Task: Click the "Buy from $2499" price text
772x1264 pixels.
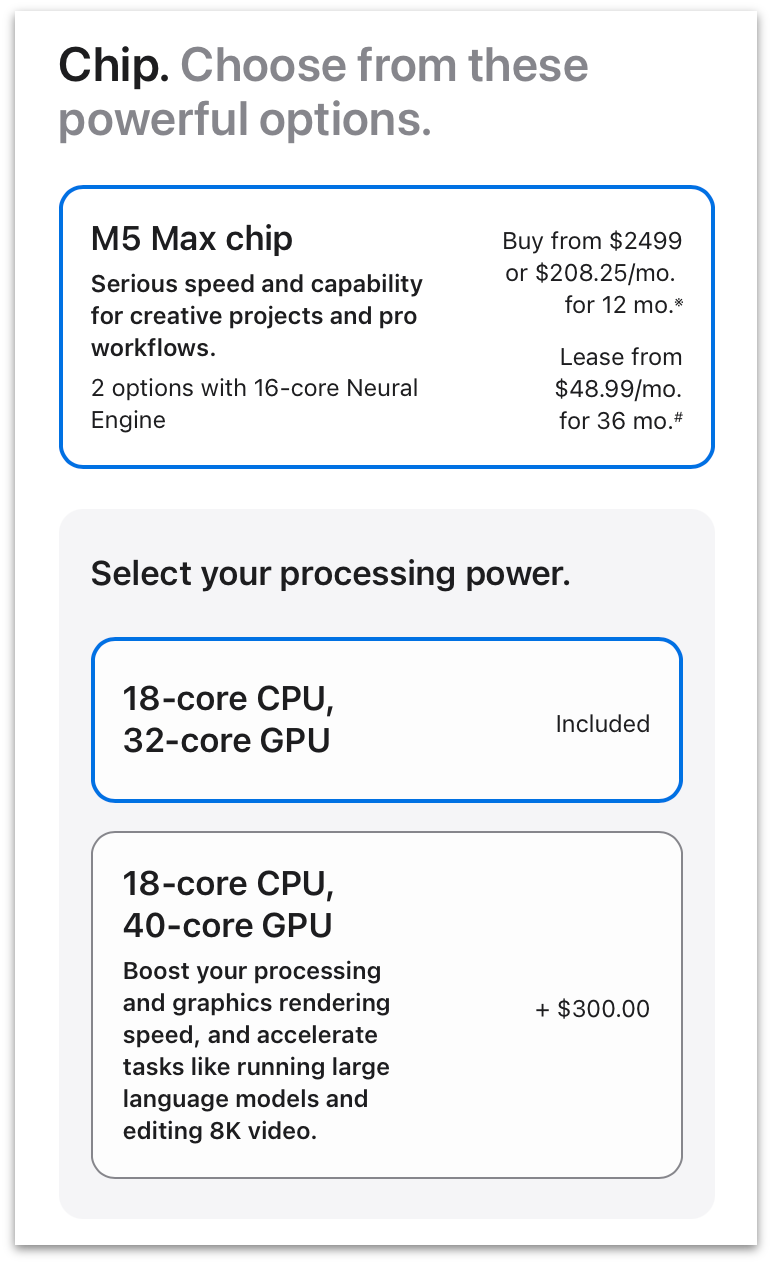Action: pos(592,241)
